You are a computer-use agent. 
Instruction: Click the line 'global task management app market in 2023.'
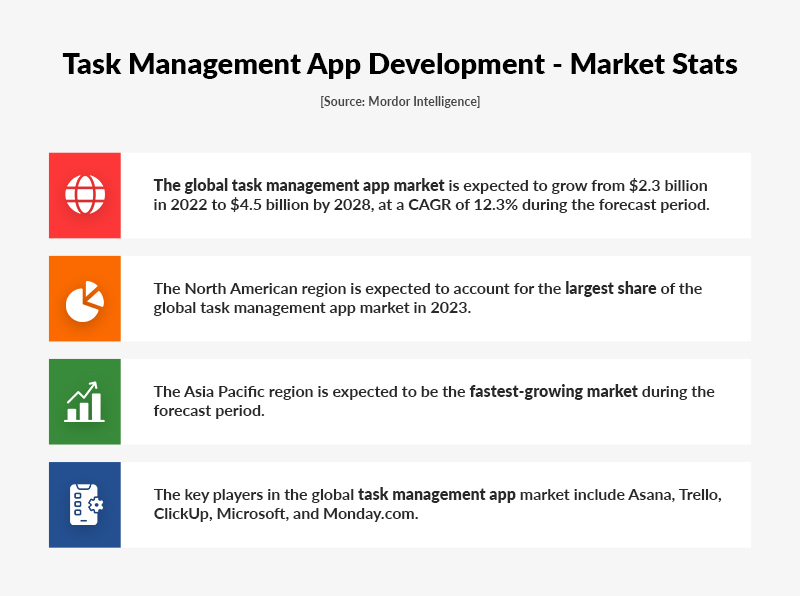click(x=312, y=308)
